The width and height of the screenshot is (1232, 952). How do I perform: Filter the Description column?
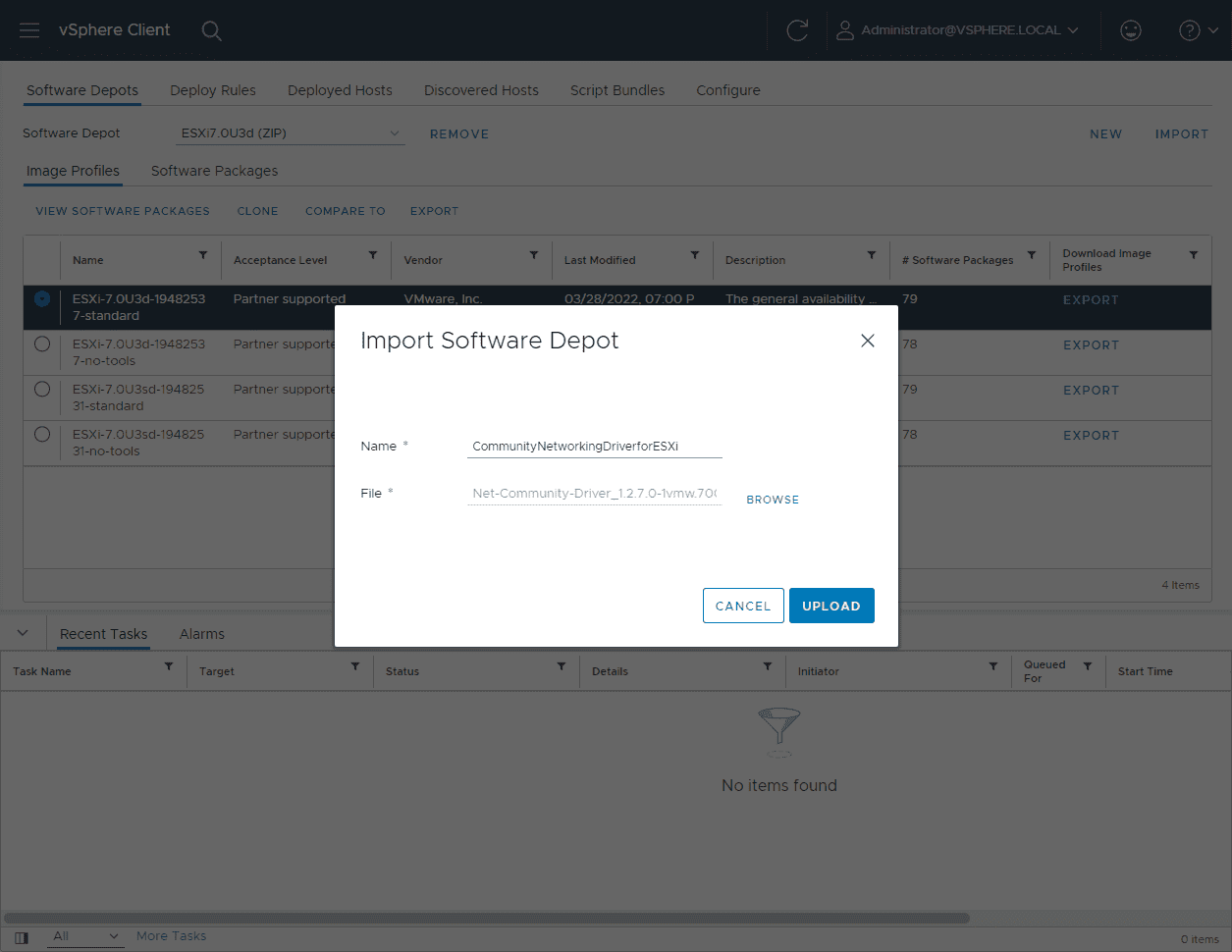coord(872,255)
